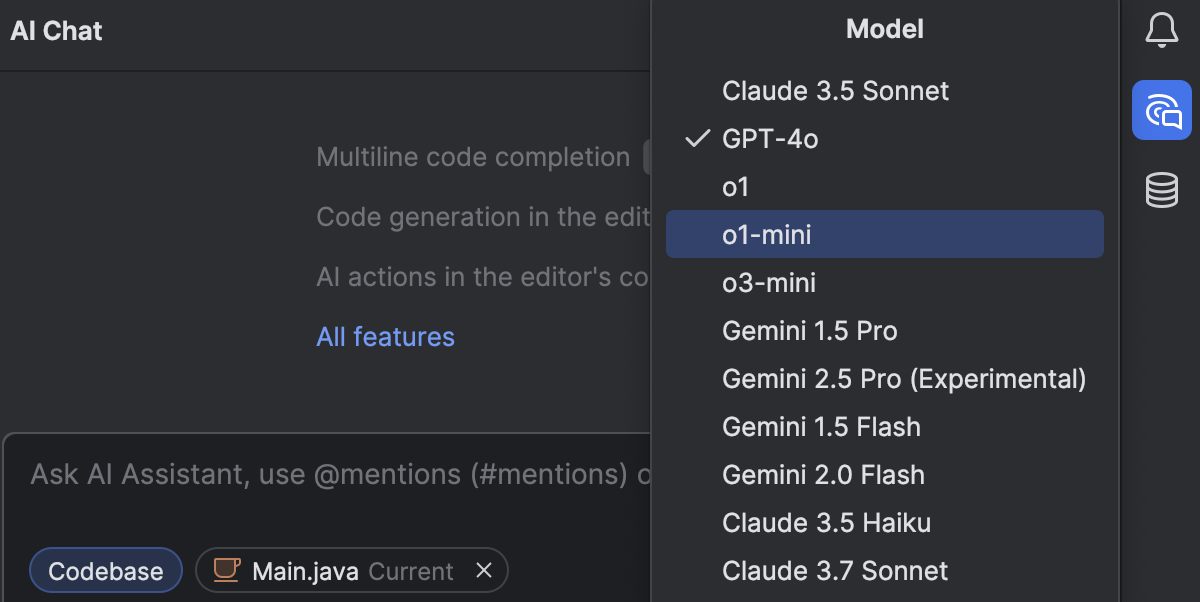Switch to Claude 3.5 Haiku

tap(827, 522)
